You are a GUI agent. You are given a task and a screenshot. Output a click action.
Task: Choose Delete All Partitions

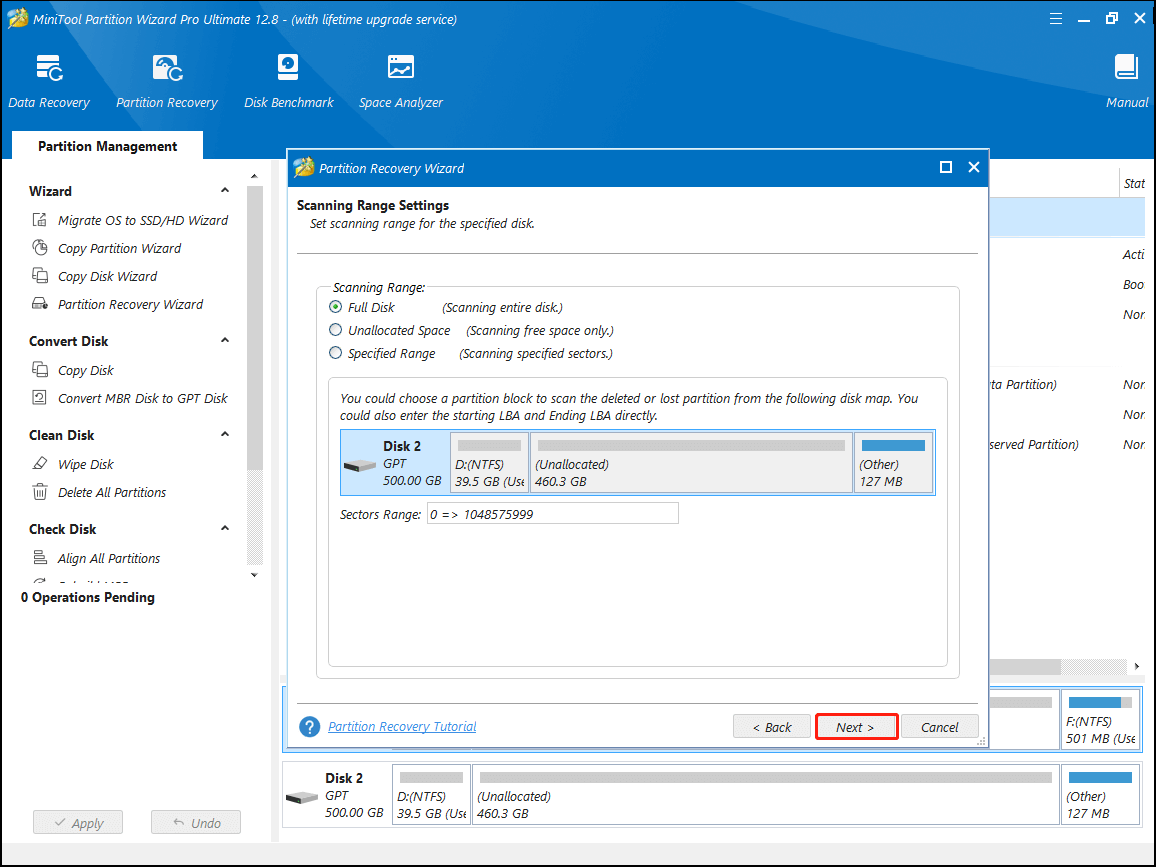(112, 492)
